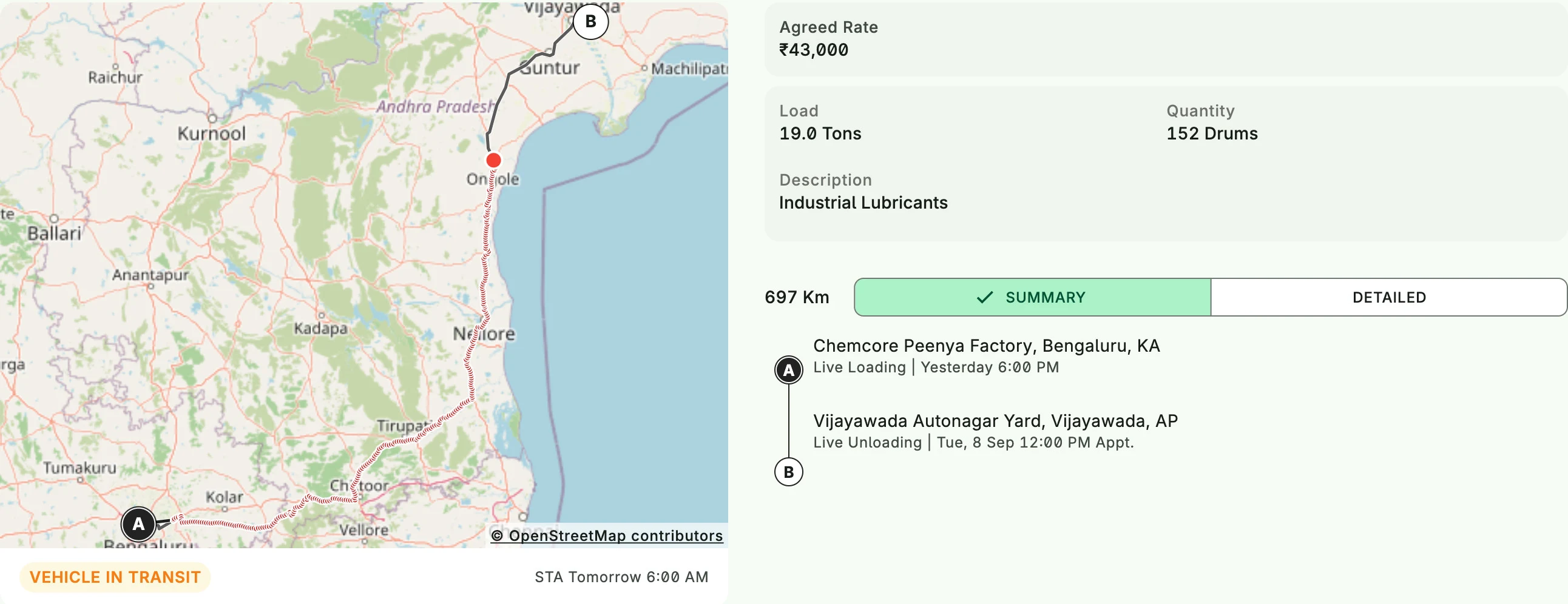Click map marker B near Vijayawada
The height and width of the screenshot is (604, 1568).
(590, 21)
